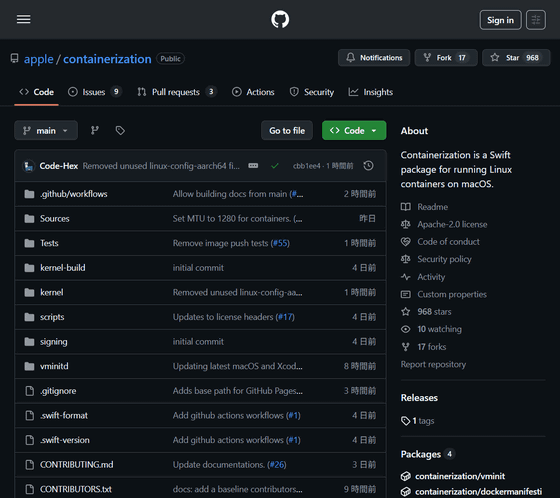560x498 pixels.
Task: Open the tags icon next to branches
Action: pyautogui.click(x=120, y=130)
